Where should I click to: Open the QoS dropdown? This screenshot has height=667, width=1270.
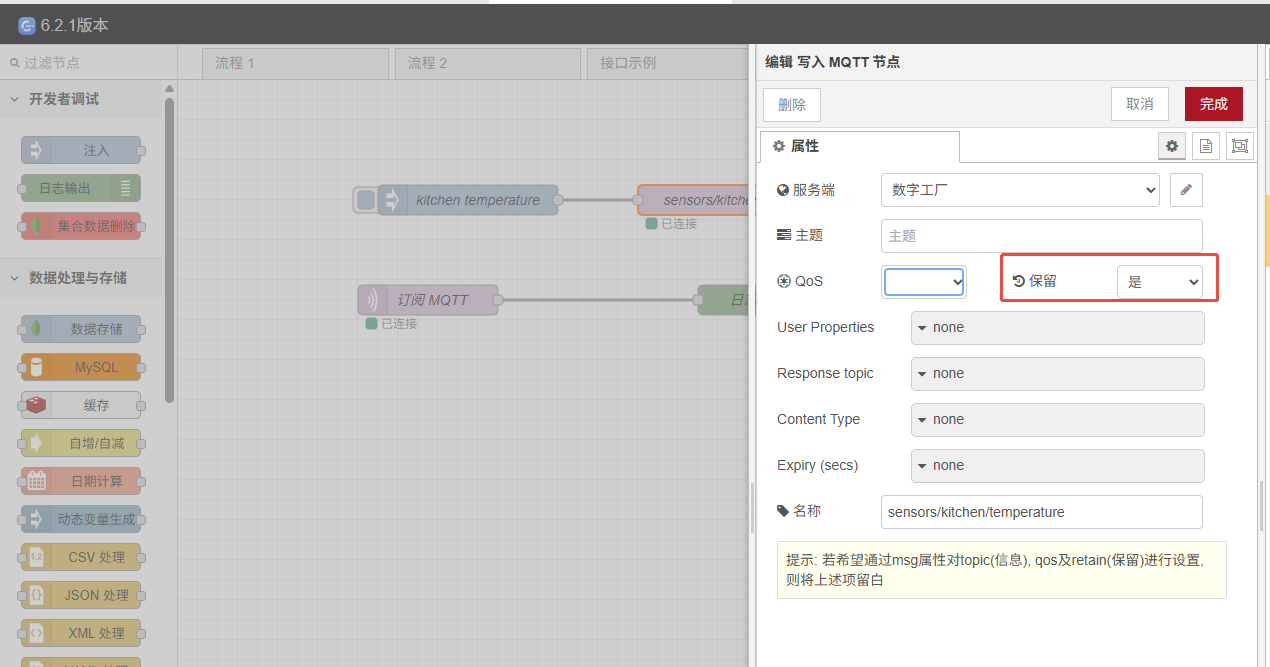pos(923,281)
